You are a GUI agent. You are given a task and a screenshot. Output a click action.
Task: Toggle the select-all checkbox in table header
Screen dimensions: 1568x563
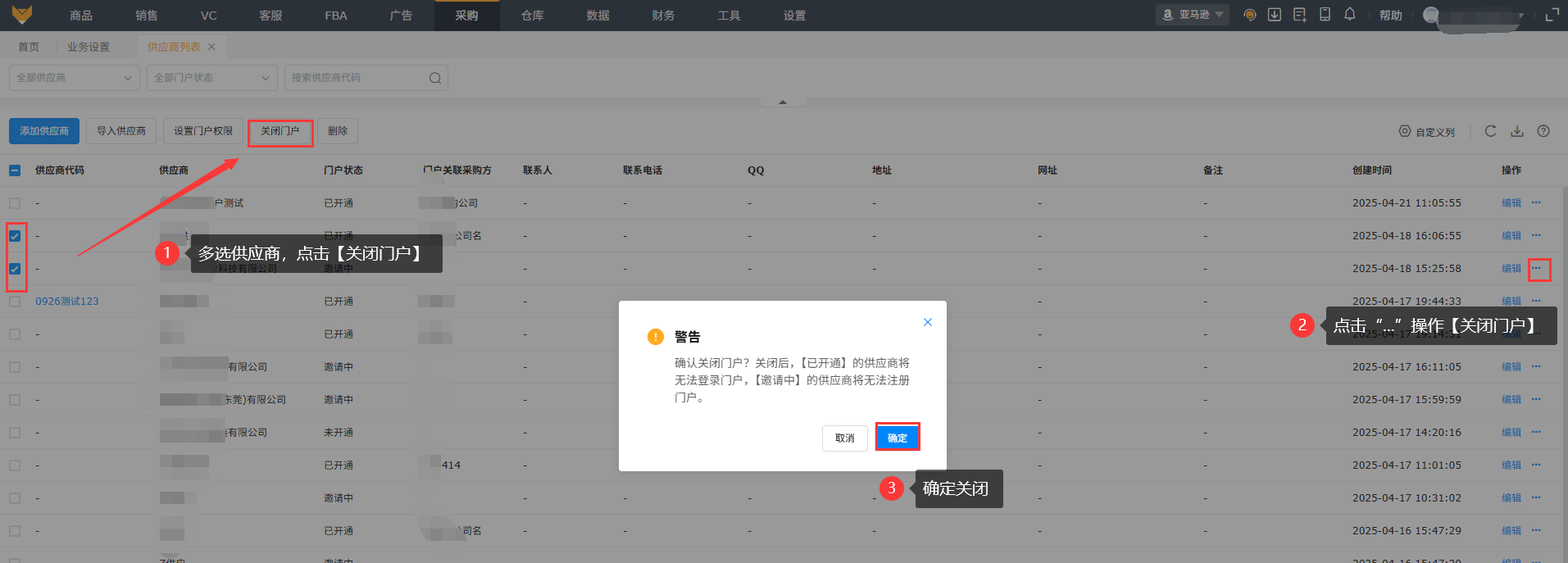(x=15, y=170)
